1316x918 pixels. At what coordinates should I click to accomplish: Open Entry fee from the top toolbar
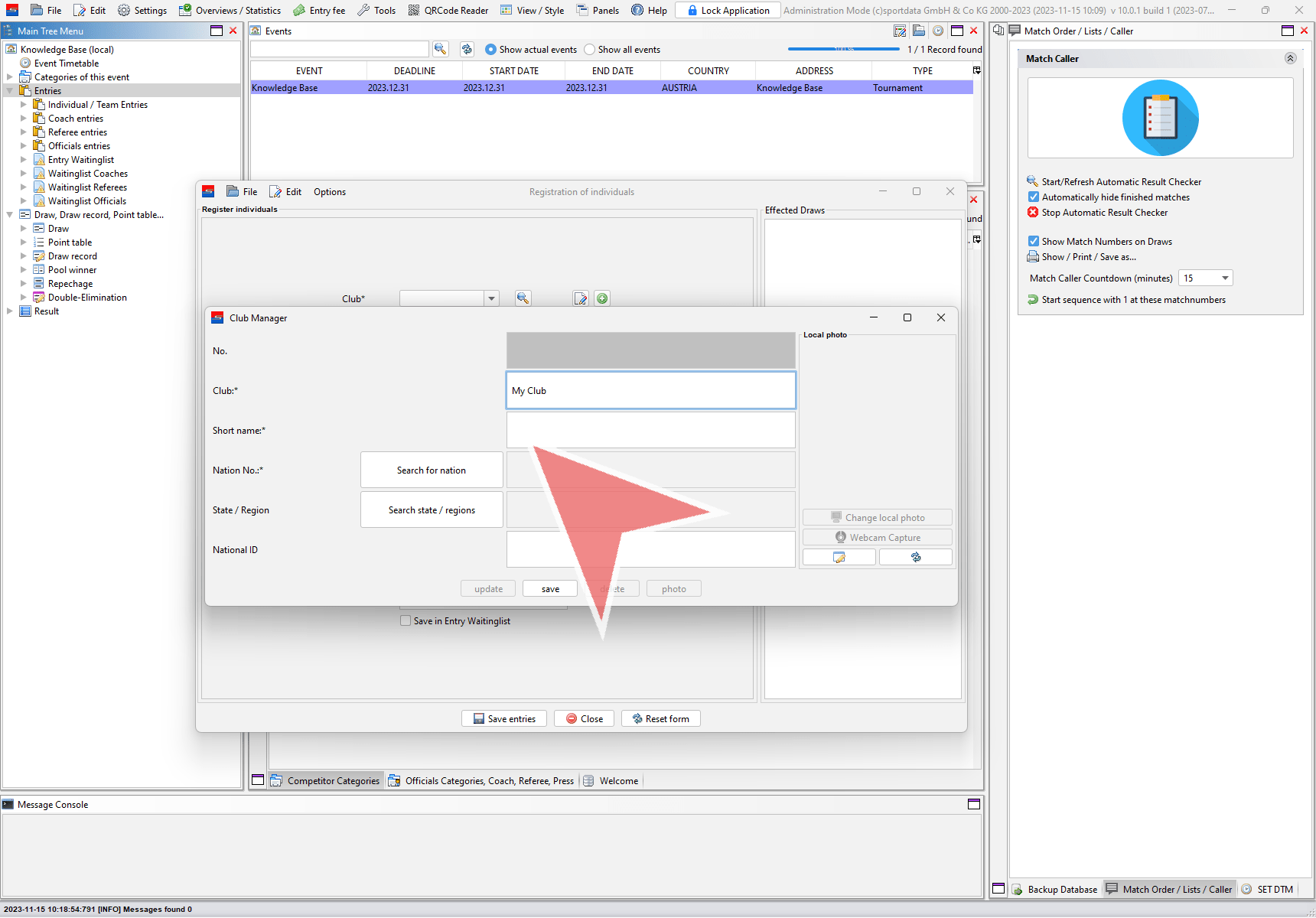319,11
